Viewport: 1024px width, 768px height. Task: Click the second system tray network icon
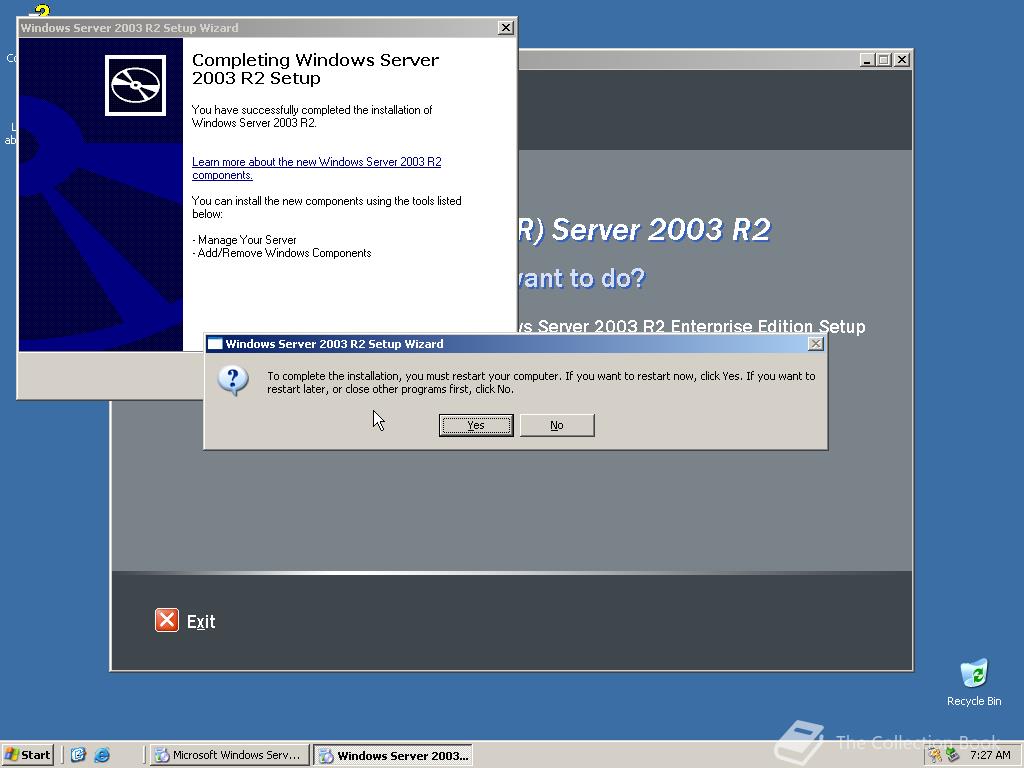pyautogui.click(x=952, y=755)
